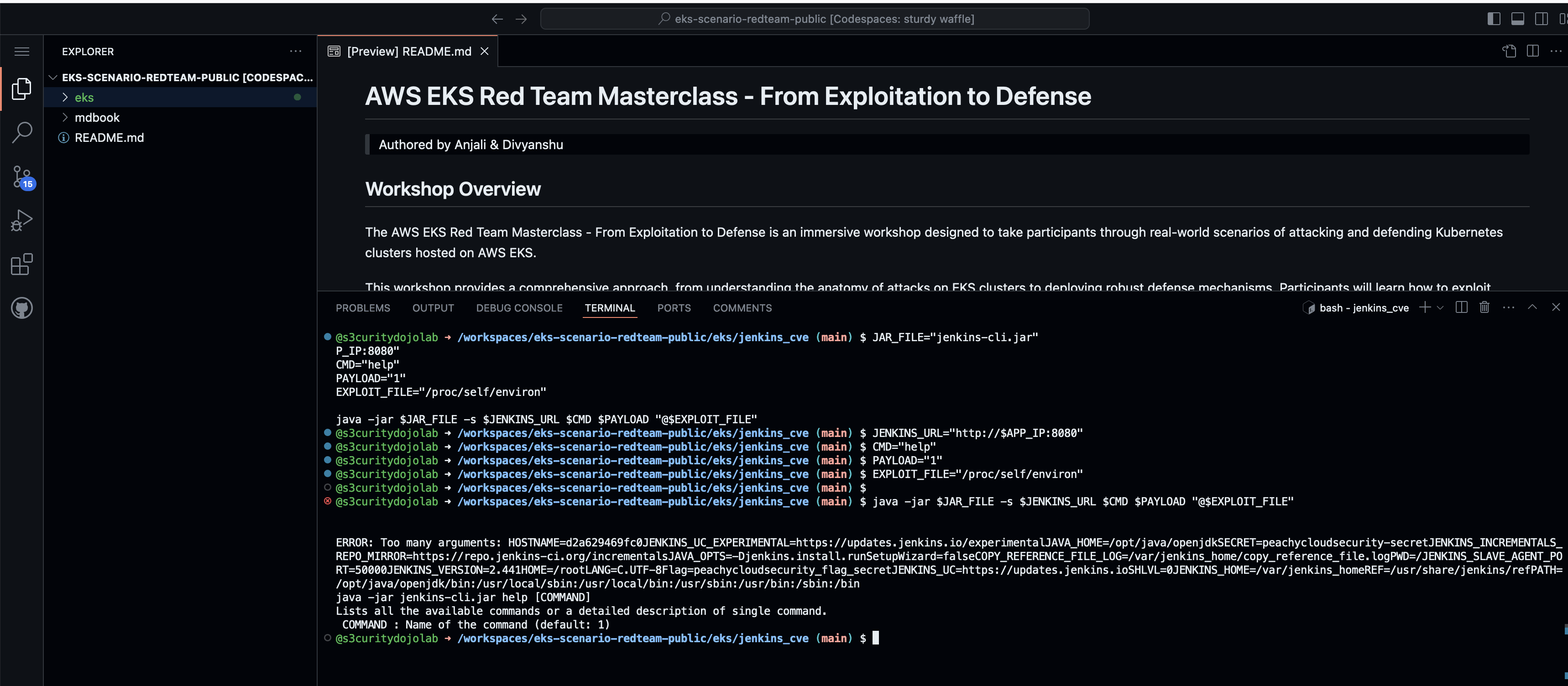Kill terminal with trash icon
Screen dimensions: 1568x686
1484,308
